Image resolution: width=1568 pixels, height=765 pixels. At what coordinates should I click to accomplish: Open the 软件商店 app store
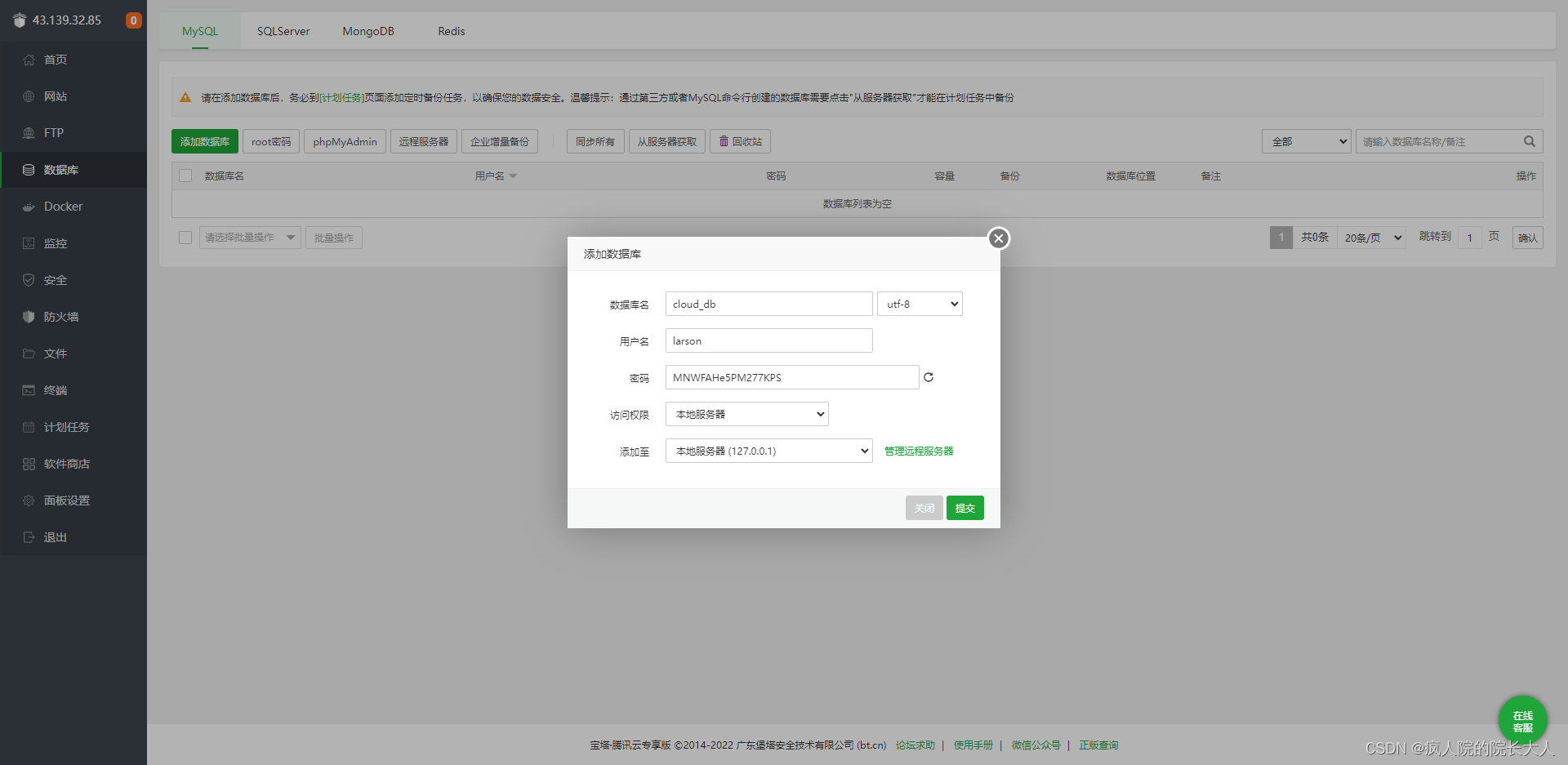click(66, 463)
